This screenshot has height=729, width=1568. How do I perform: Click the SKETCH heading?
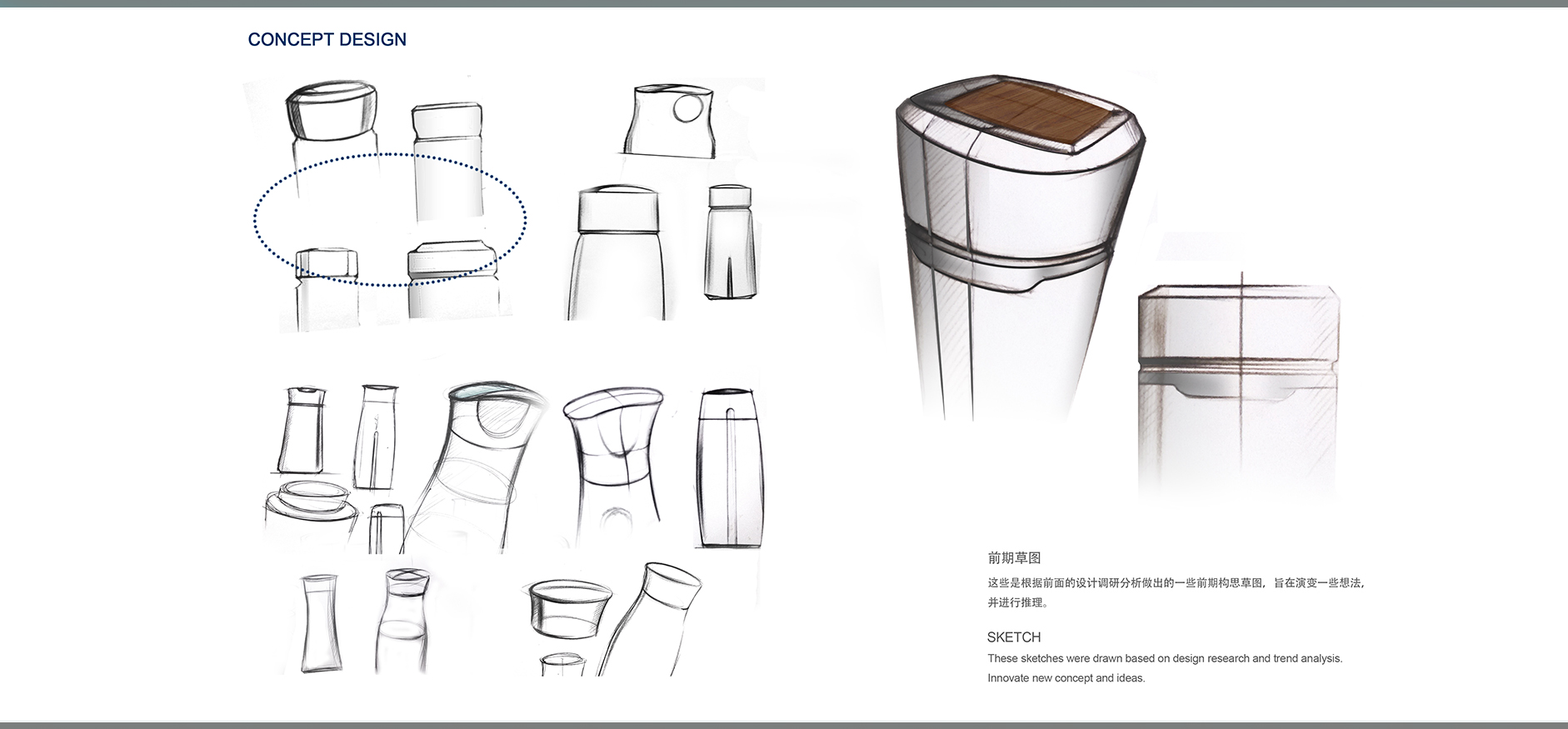[x=1013, y=637]
